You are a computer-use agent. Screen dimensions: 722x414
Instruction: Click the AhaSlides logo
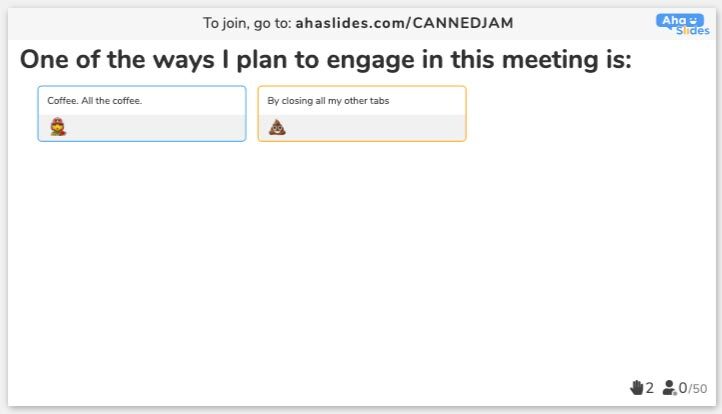[x=683, y=24]
